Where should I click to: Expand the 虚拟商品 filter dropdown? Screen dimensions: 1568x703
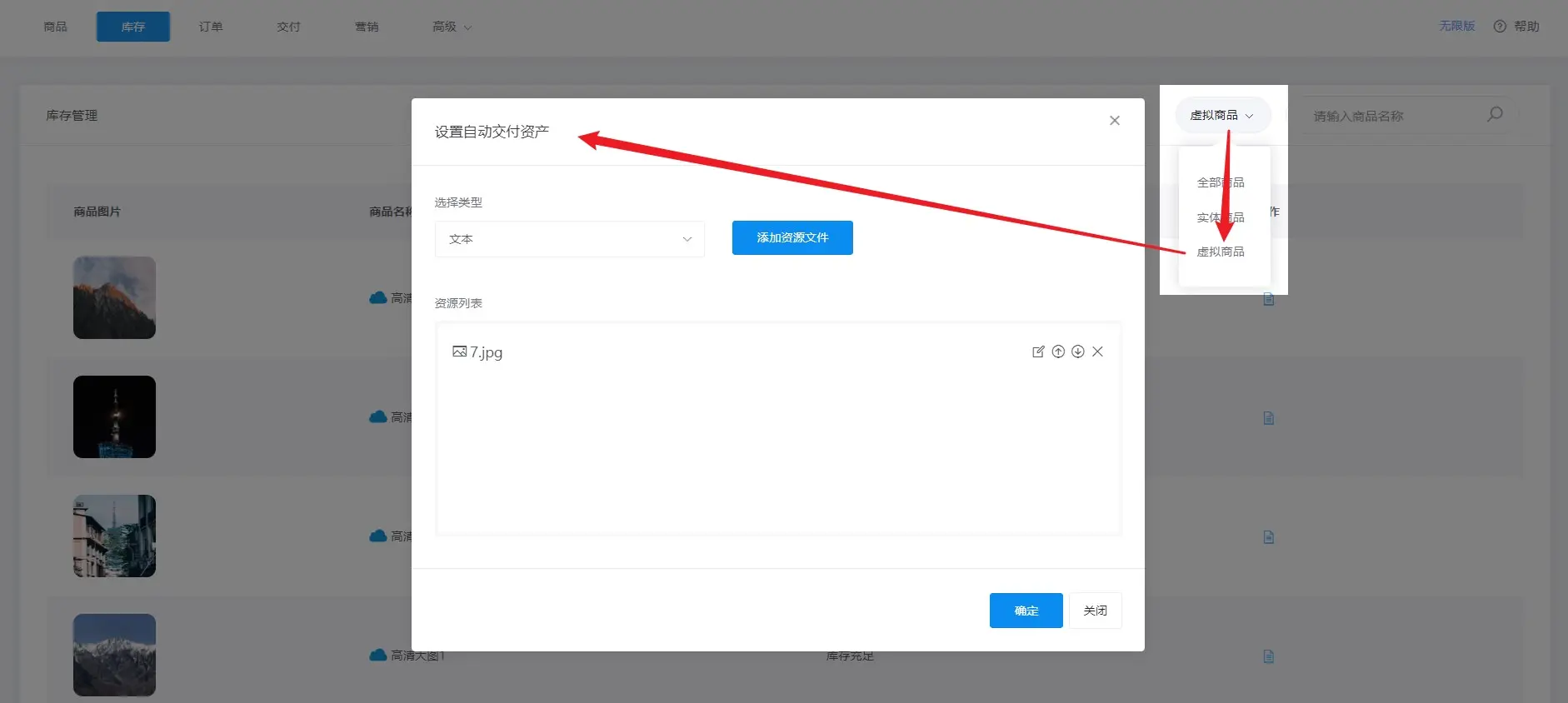[x=1222, y=116]
